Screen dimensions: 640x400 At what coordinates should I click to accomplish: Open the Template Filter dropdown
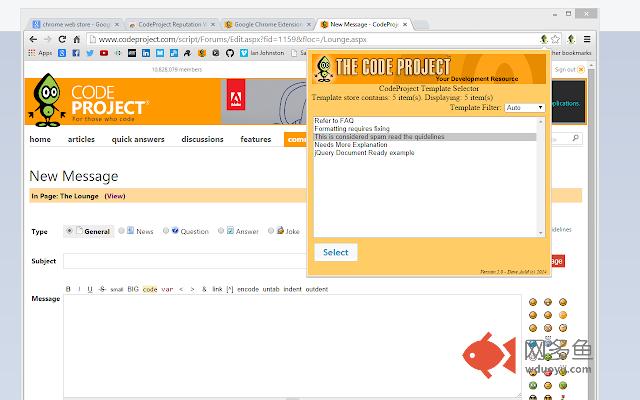point(524,107)
